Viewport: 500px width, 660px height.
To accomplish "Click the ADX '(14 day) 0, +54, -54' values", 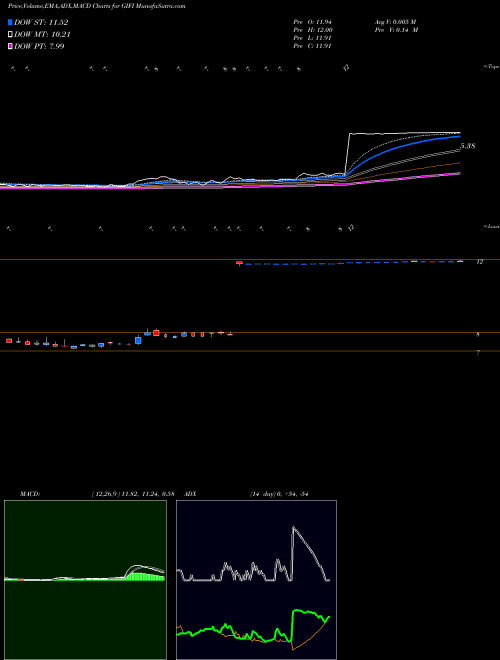I will (x=279, y=494).
